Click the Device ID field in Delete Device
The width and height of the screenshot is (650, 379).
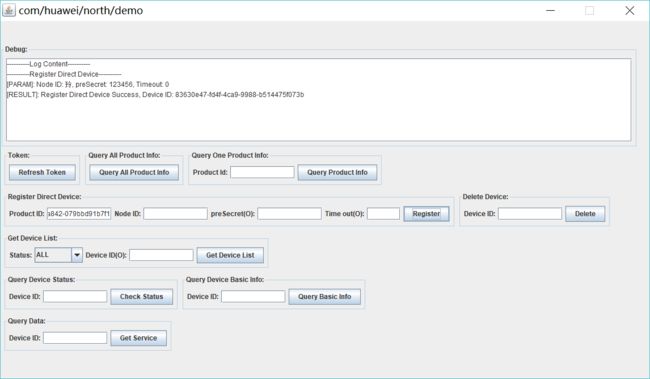coord(530,214)
